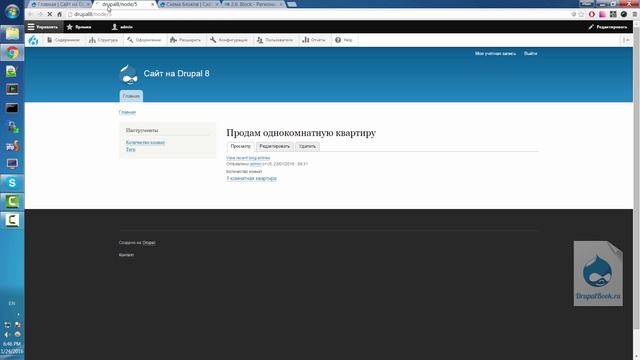This screenshot has height=360, width=640.
Task: Click the browser back arrow
Action: (x=30, y=14)
